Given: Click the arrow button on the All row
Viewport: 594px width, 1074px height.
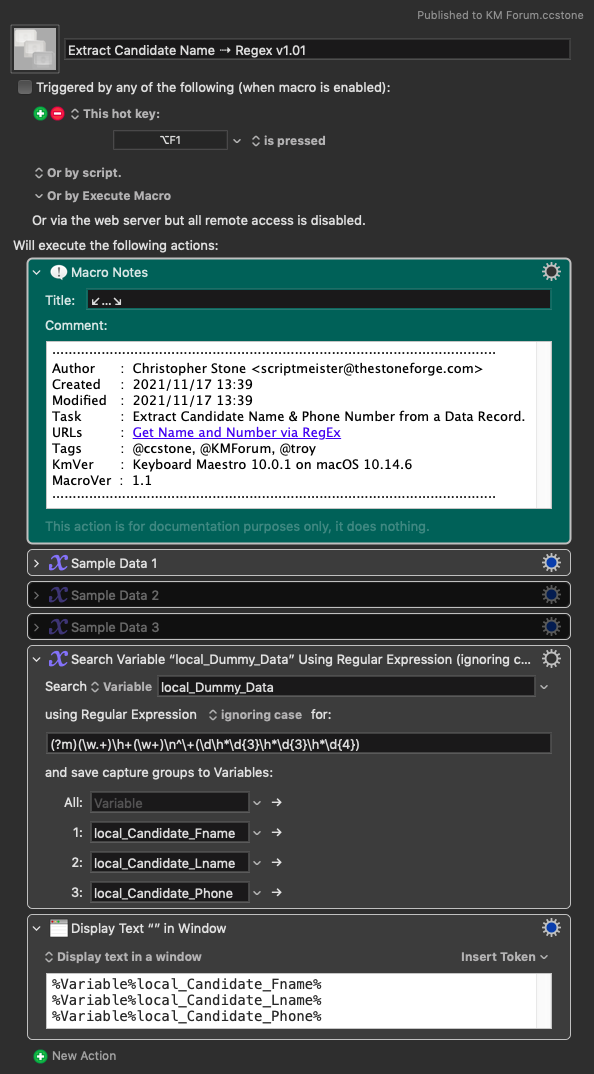Looking at the screenshot, I should click(276, 802).
